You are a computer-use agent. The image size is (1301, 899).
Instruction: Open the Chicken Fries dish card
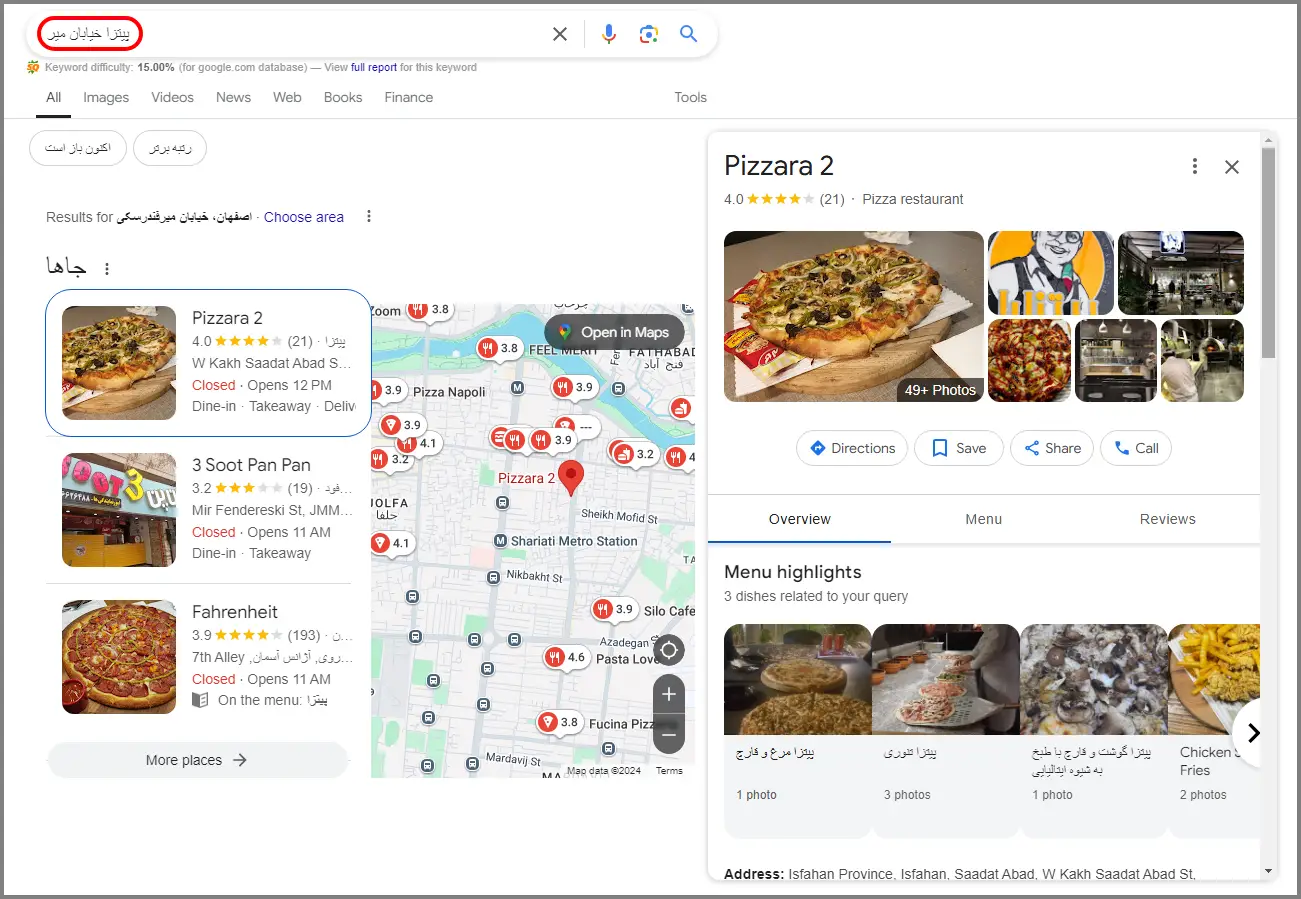[1213, 730]
